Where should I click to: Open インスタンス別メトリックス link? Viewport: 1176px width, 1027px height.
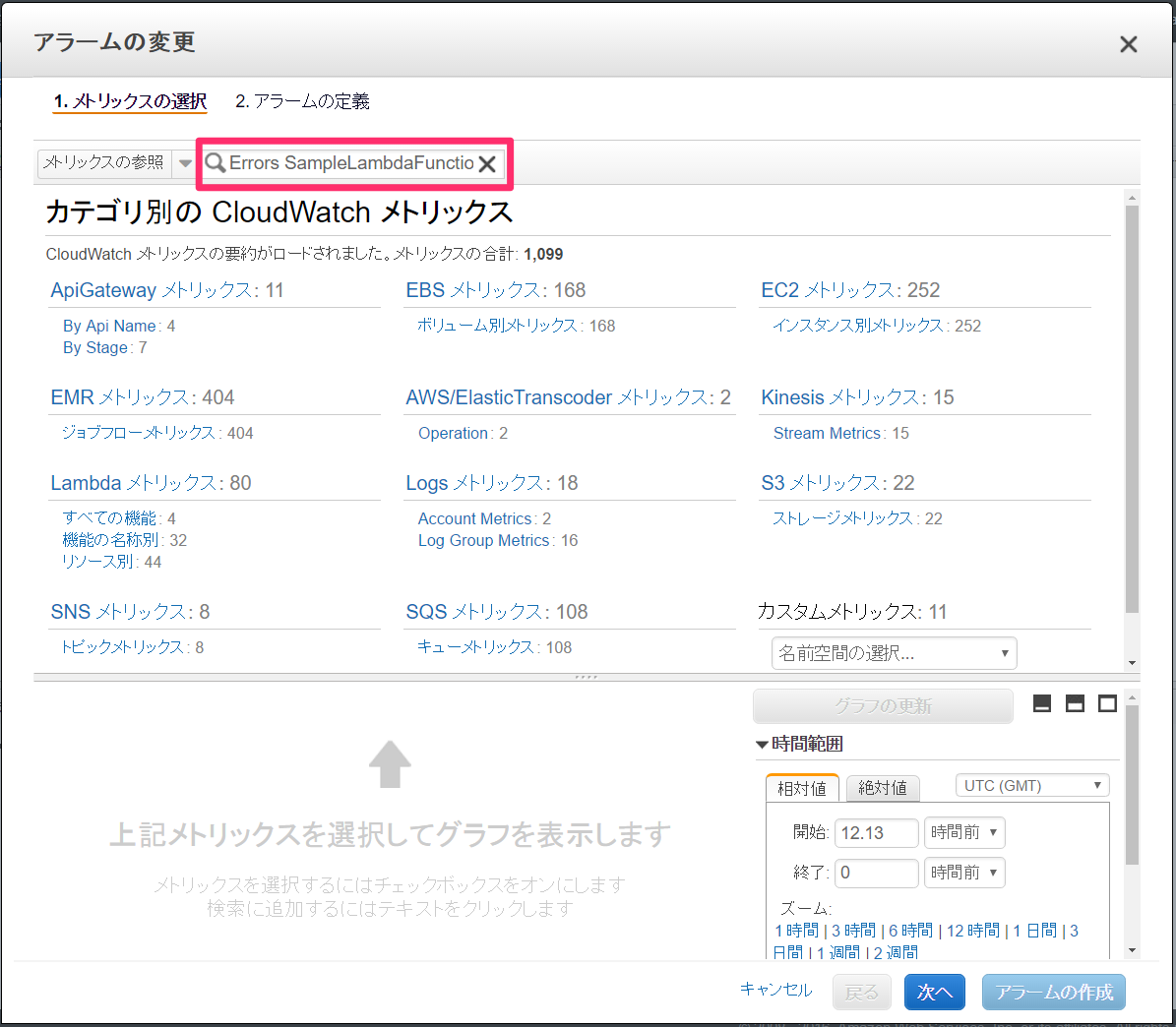(x=858, y=326)
